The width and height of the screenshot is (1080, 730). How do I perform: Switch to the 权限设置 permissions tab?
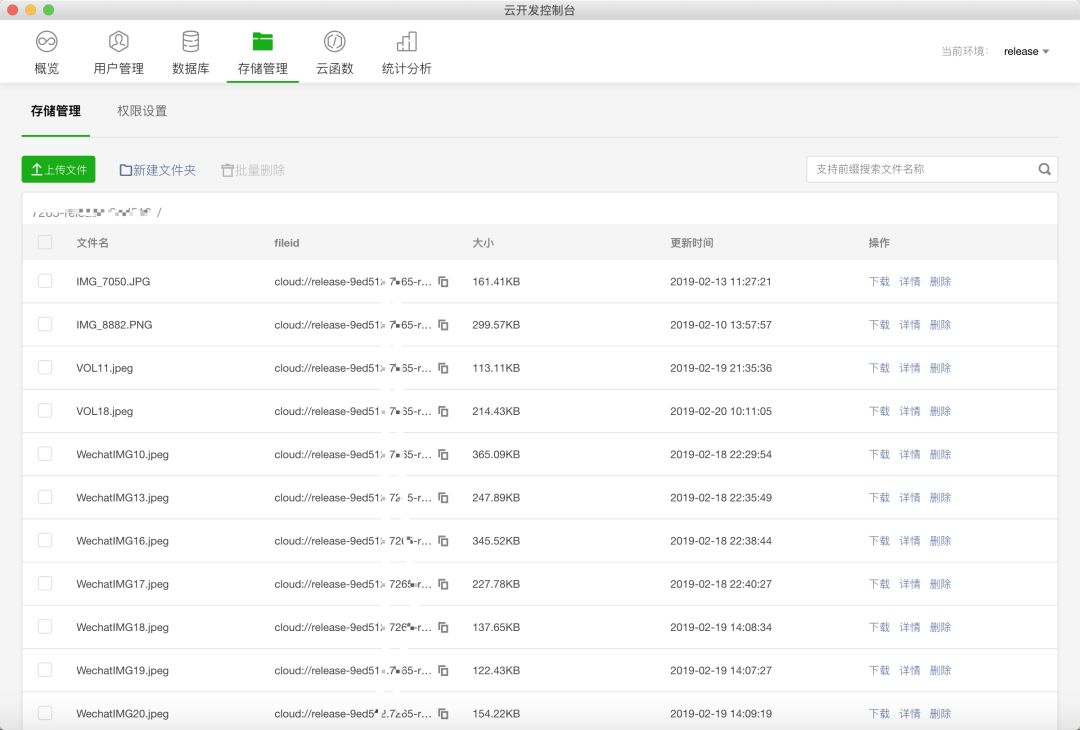click(142, 111)
